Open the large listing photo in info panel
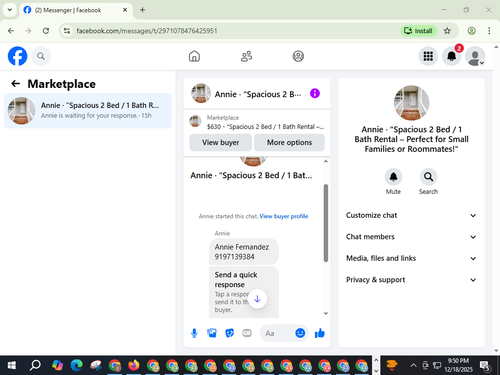 411,103
